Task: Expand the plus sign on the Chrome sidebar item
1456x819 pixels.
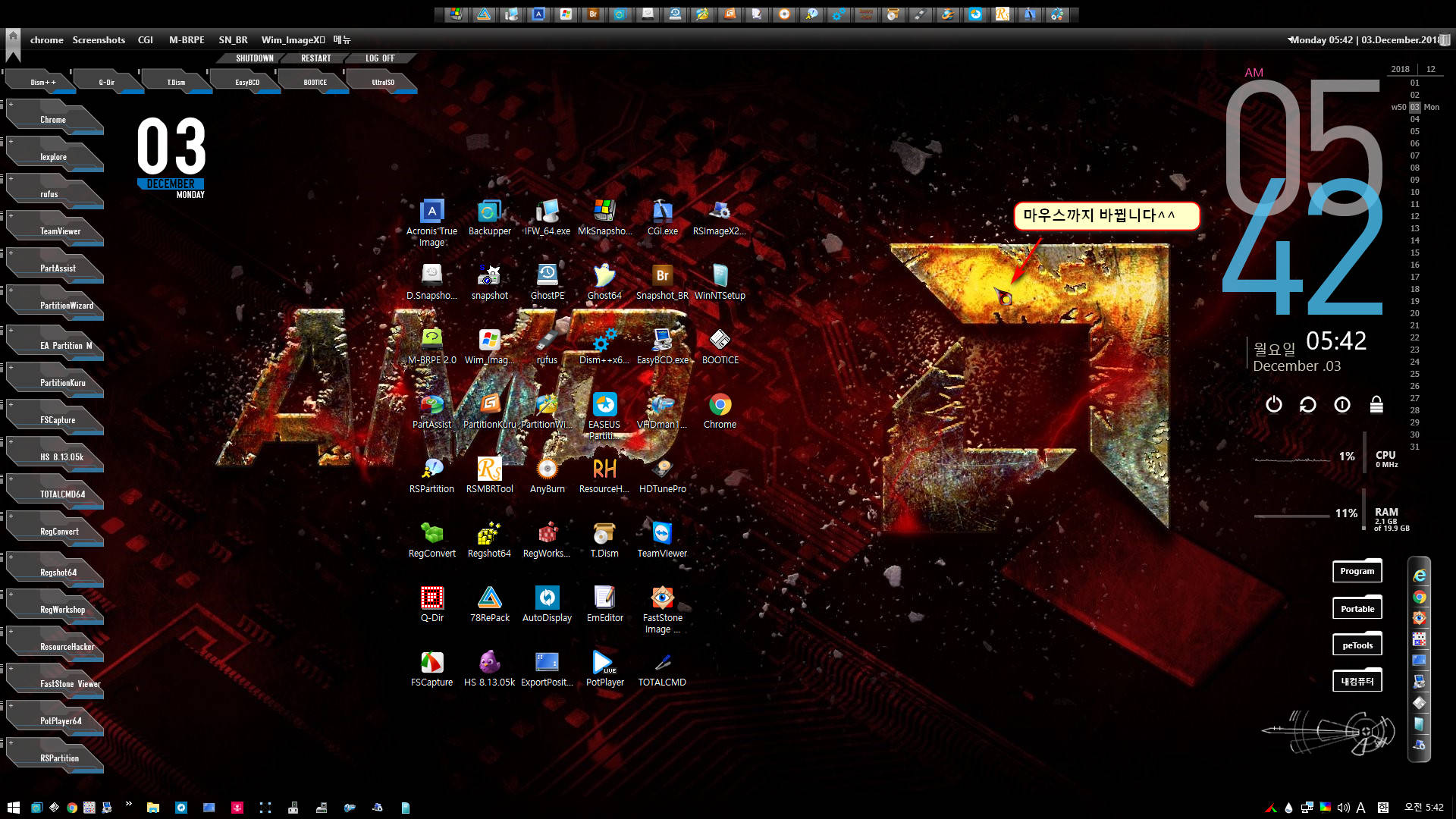Action: 11,104
